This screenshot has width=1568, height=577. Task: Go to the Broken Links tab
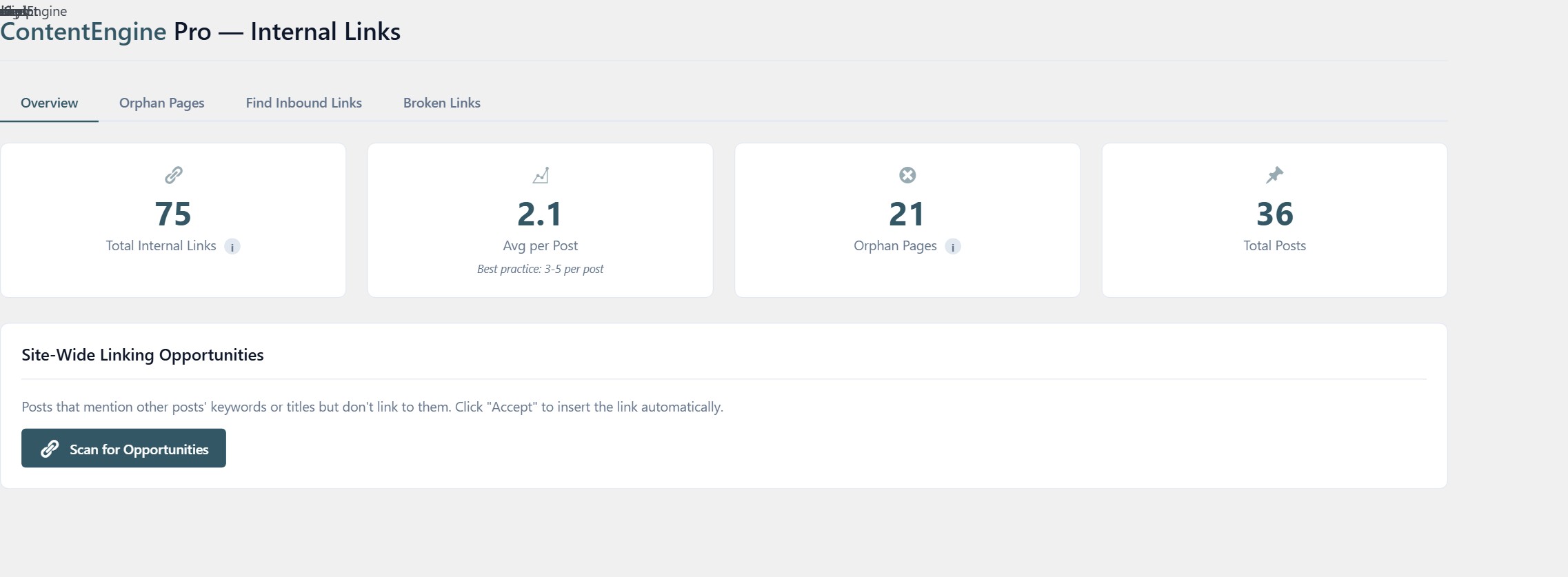tap(441, 103)
